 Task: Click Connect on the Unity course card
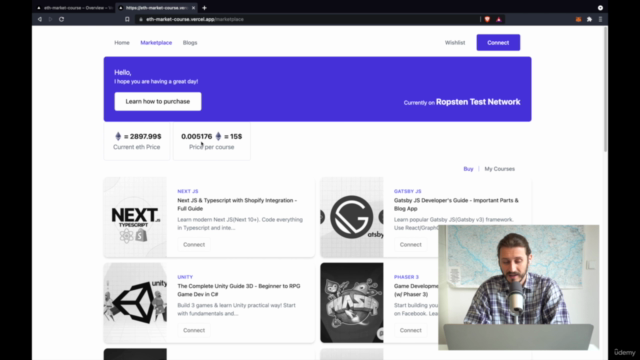click(x=194, y=330)
